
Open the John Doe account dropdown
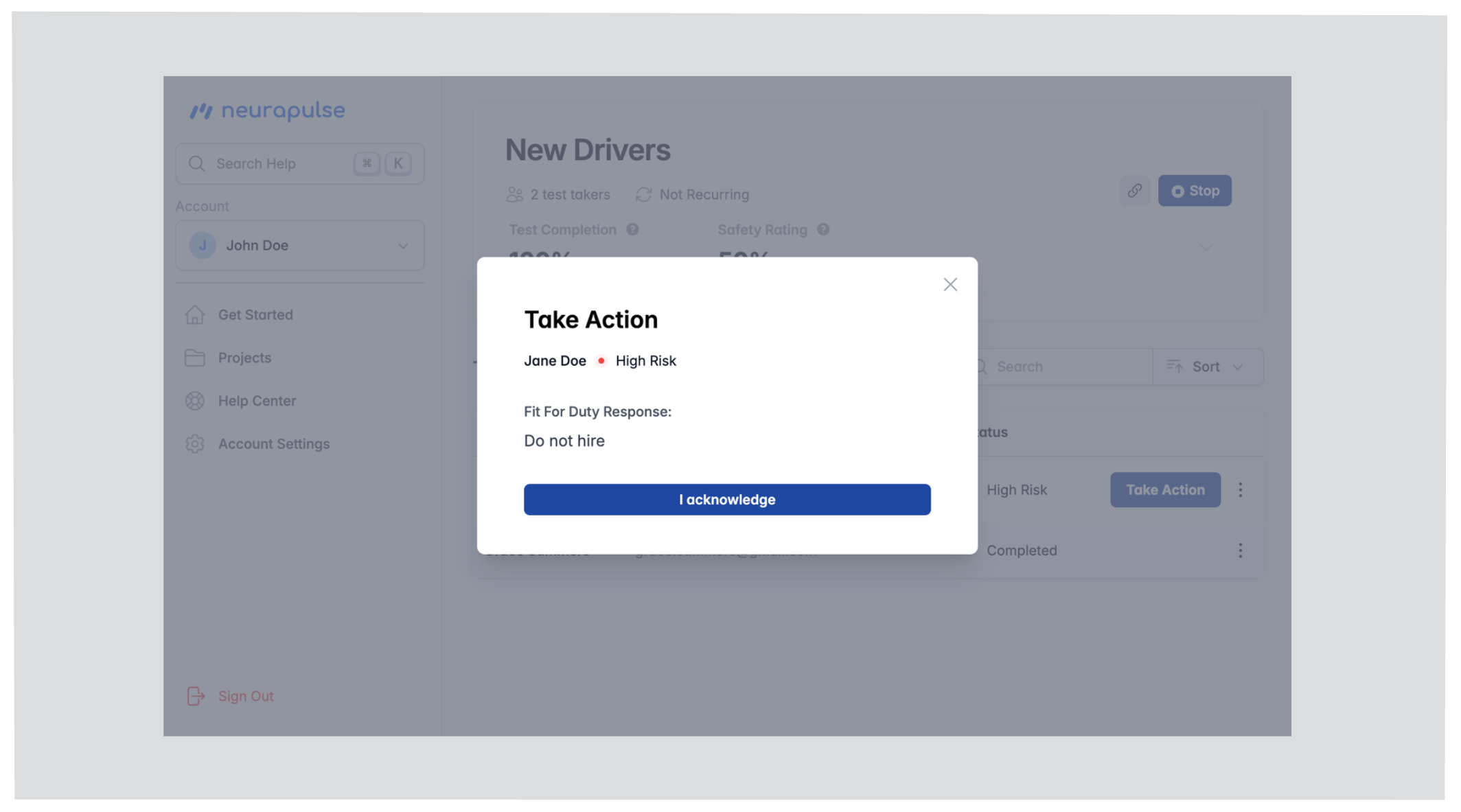[x=299, y=245]
